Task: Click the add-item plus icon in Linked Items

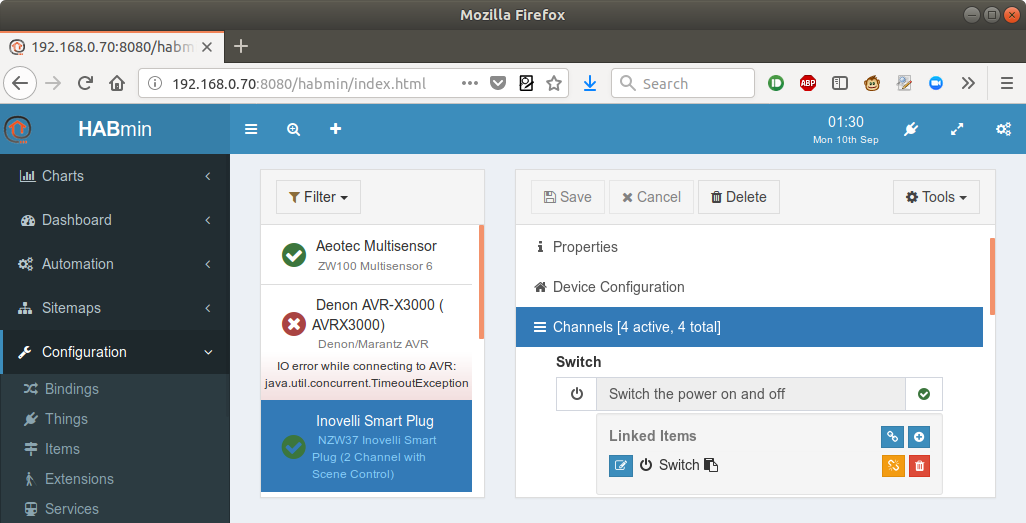Action: (x=919, y=437)
